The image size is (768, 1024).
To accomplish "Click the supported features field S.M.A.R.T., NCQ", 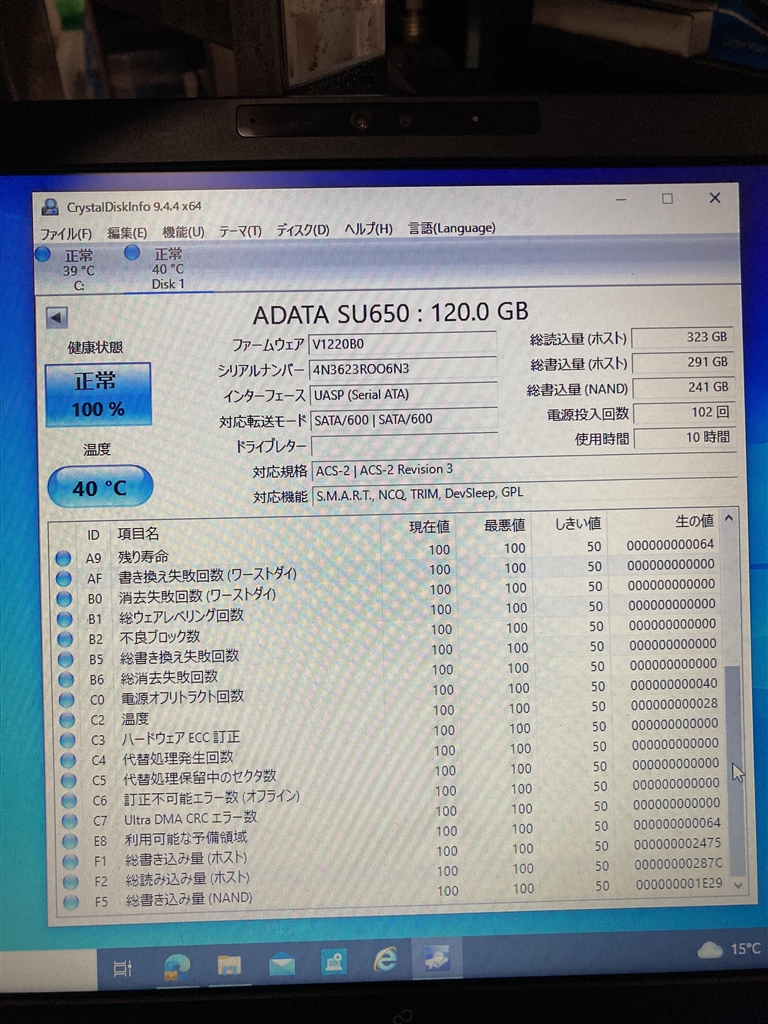I will pyautogui.click(x=526, y=494).
